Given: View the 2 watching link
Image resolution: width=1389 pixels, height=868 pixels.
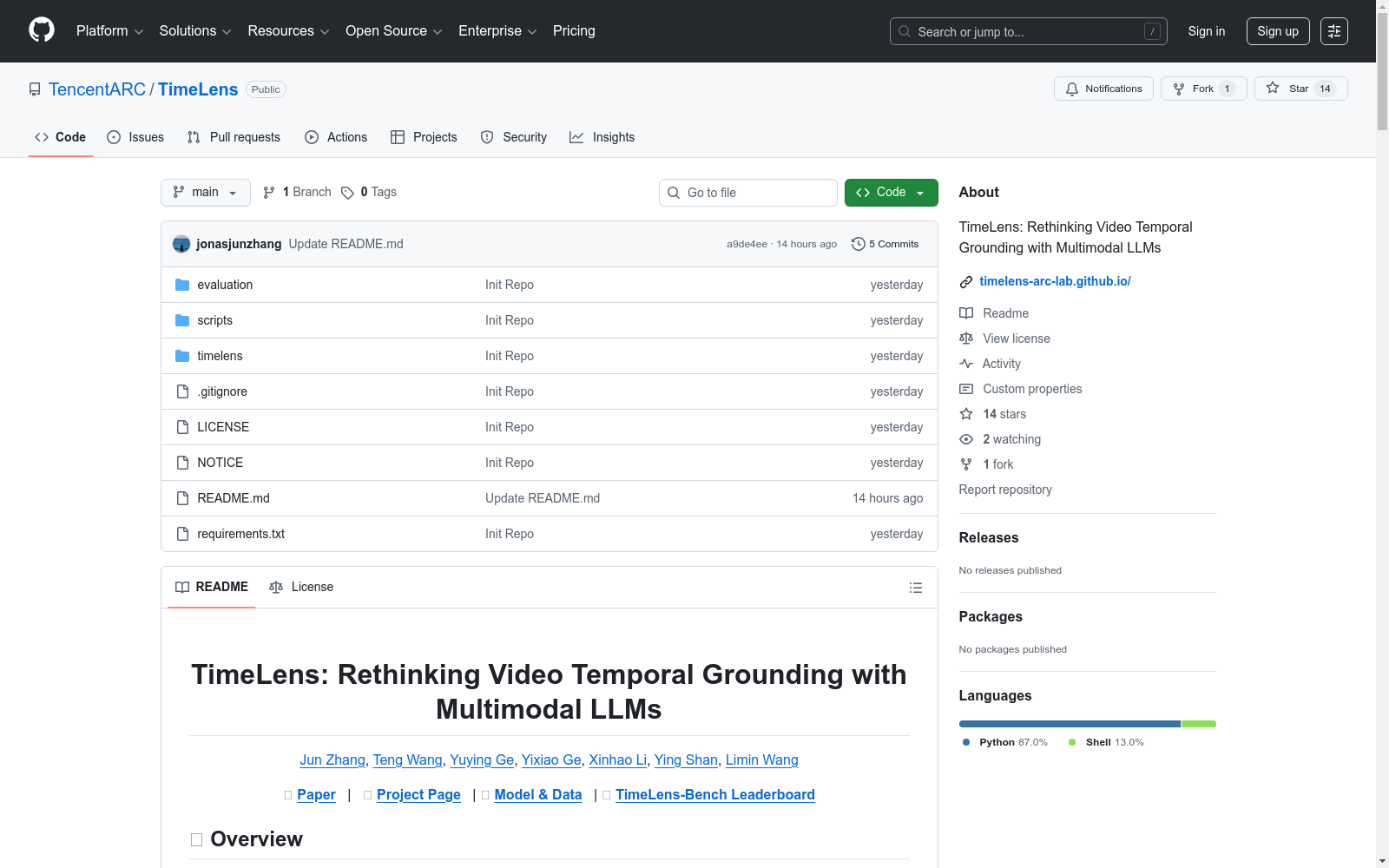Looking at the screenshot, I should point(1000,439).
